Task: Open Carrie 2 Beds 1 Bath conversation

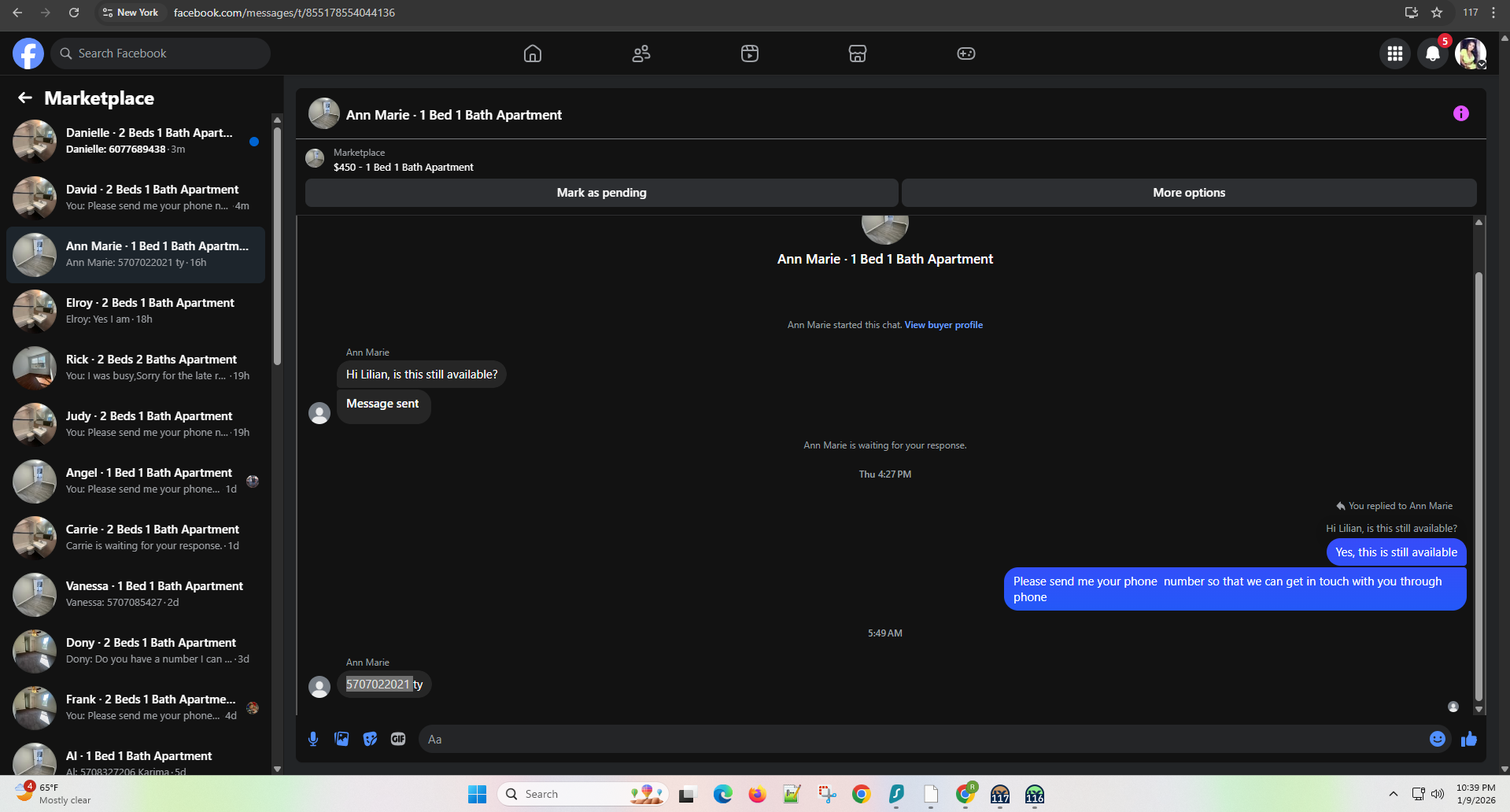Action: coord(135,538)
